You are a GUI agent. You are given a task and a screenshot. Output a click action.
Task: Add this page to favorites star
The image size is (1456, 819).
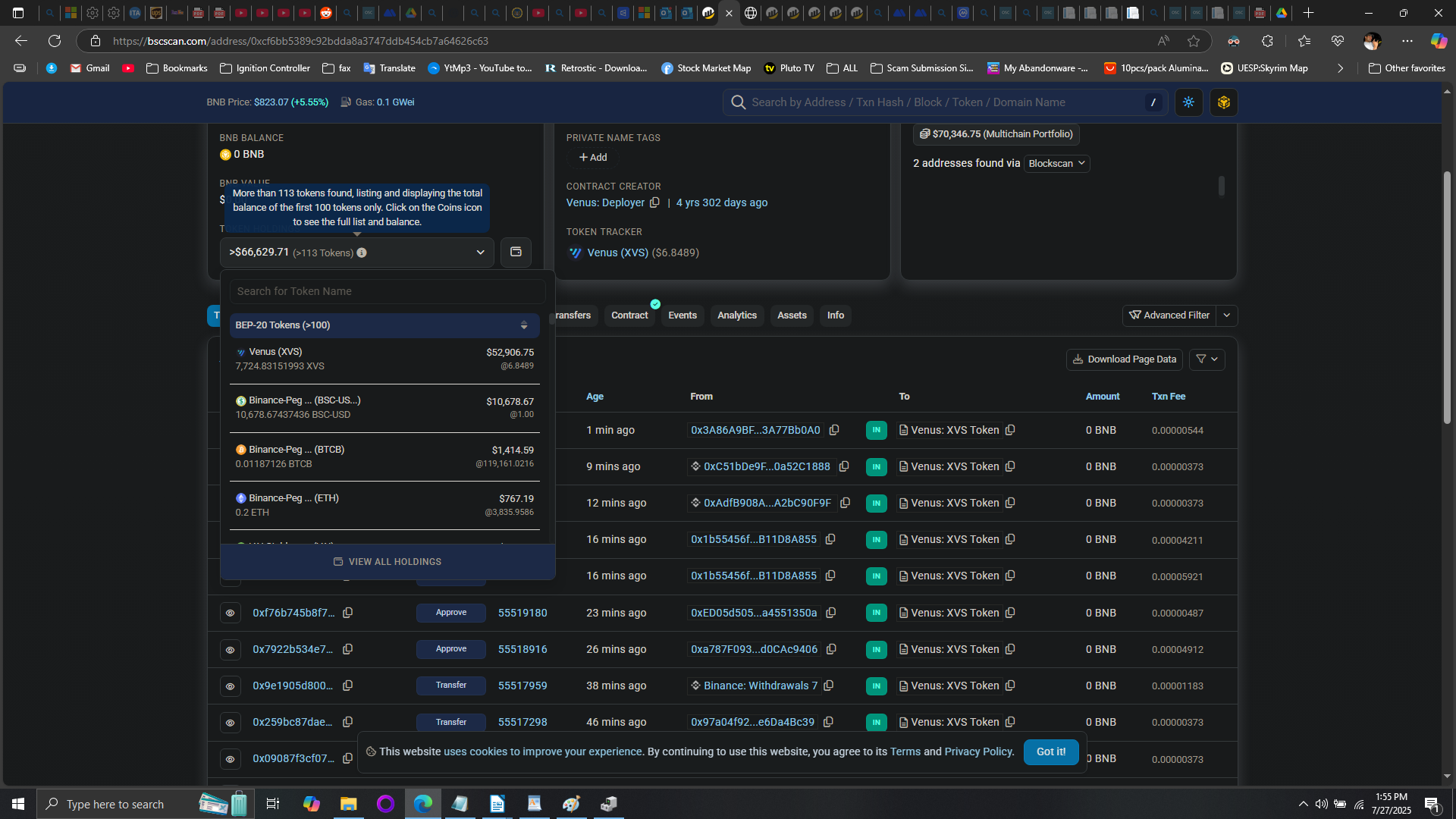(1194, 41)
